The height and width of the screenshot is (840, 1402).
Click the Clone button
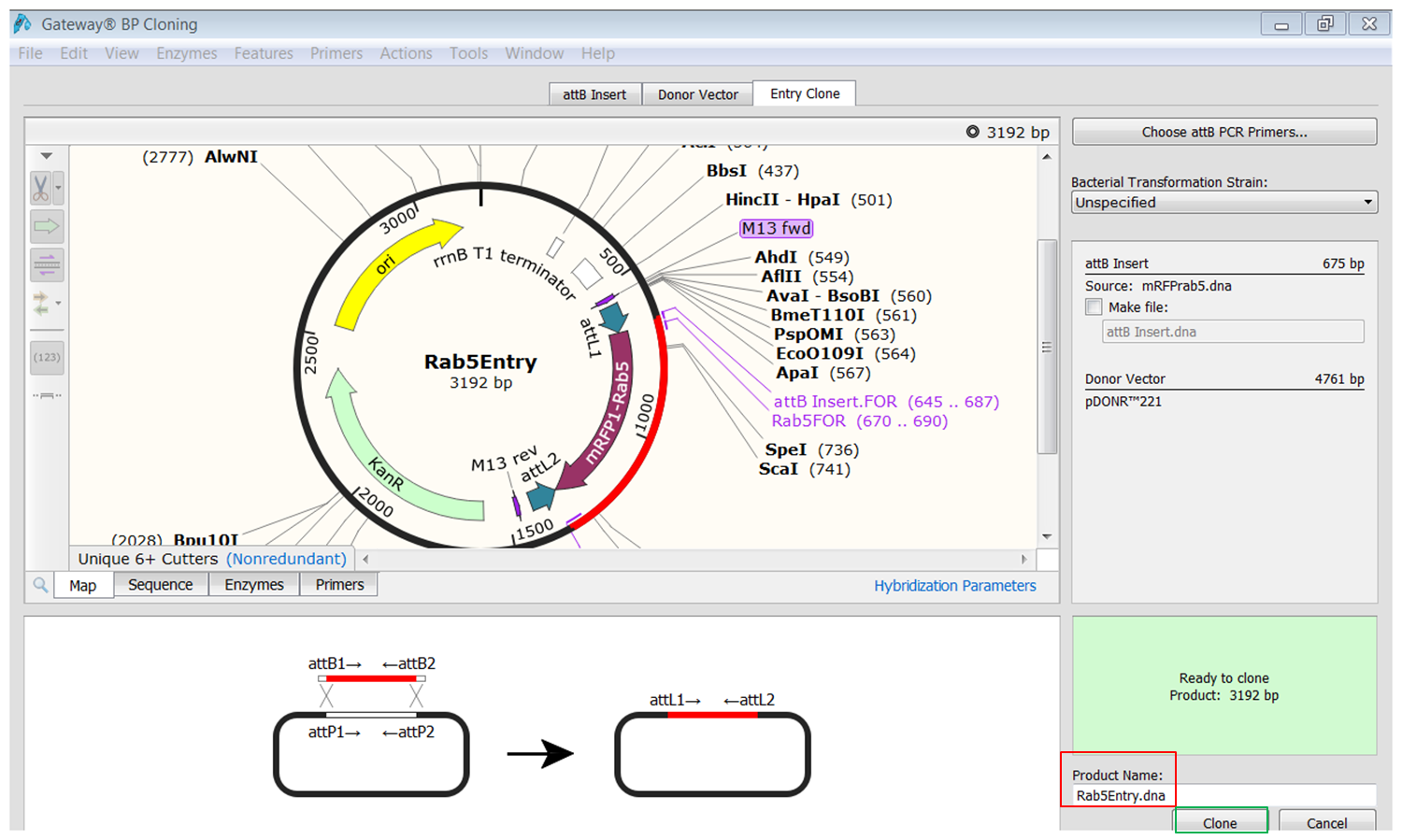click(x=1221, y=822)
